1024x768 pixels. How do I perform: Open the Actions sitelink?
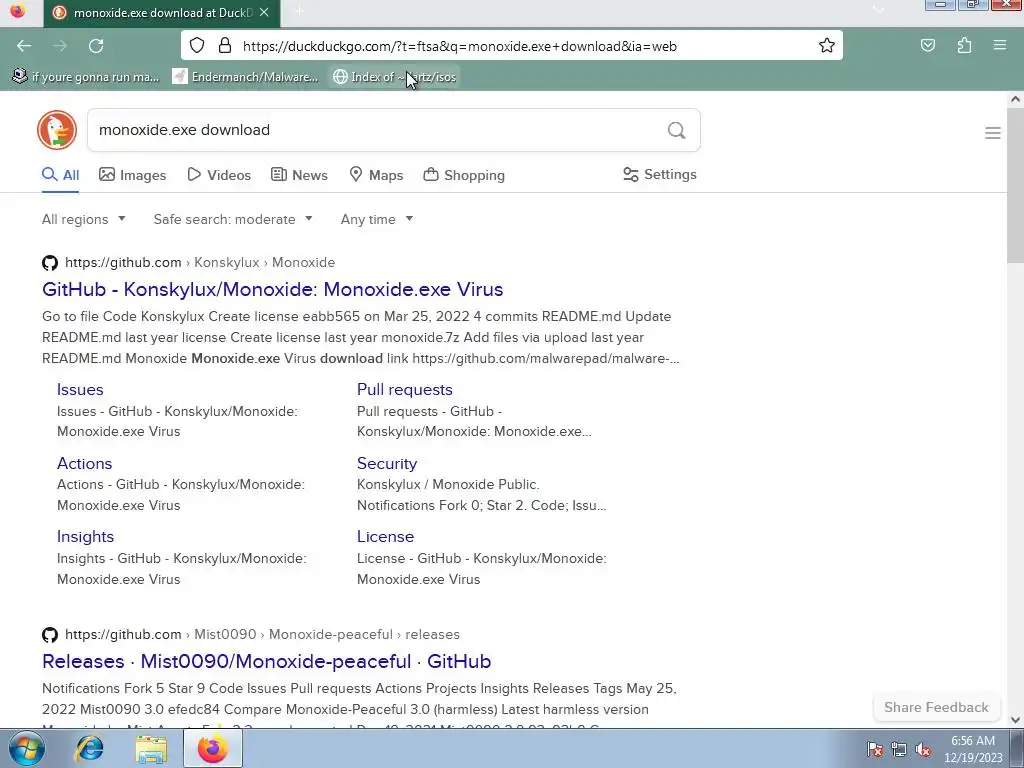coord(84,463)
